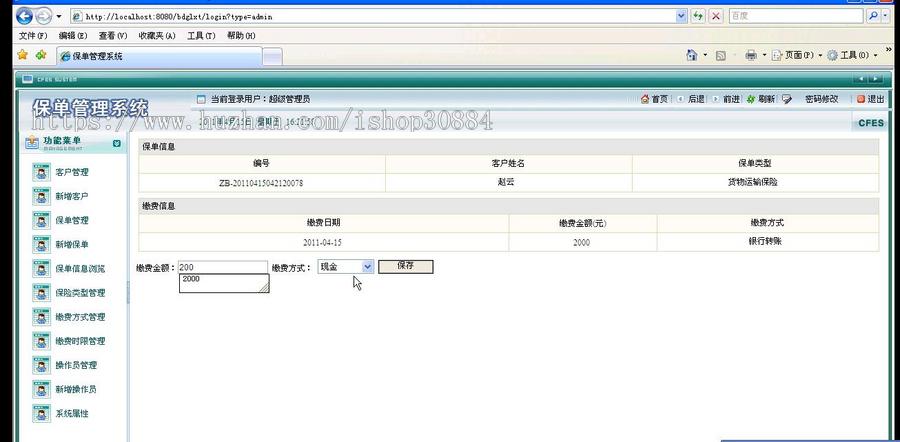The width and height of the screenshot is (900, 442).
Task: Collapse the 功能菜单 panel arrow
Action: pyautogui.click(x=117, y=143)
